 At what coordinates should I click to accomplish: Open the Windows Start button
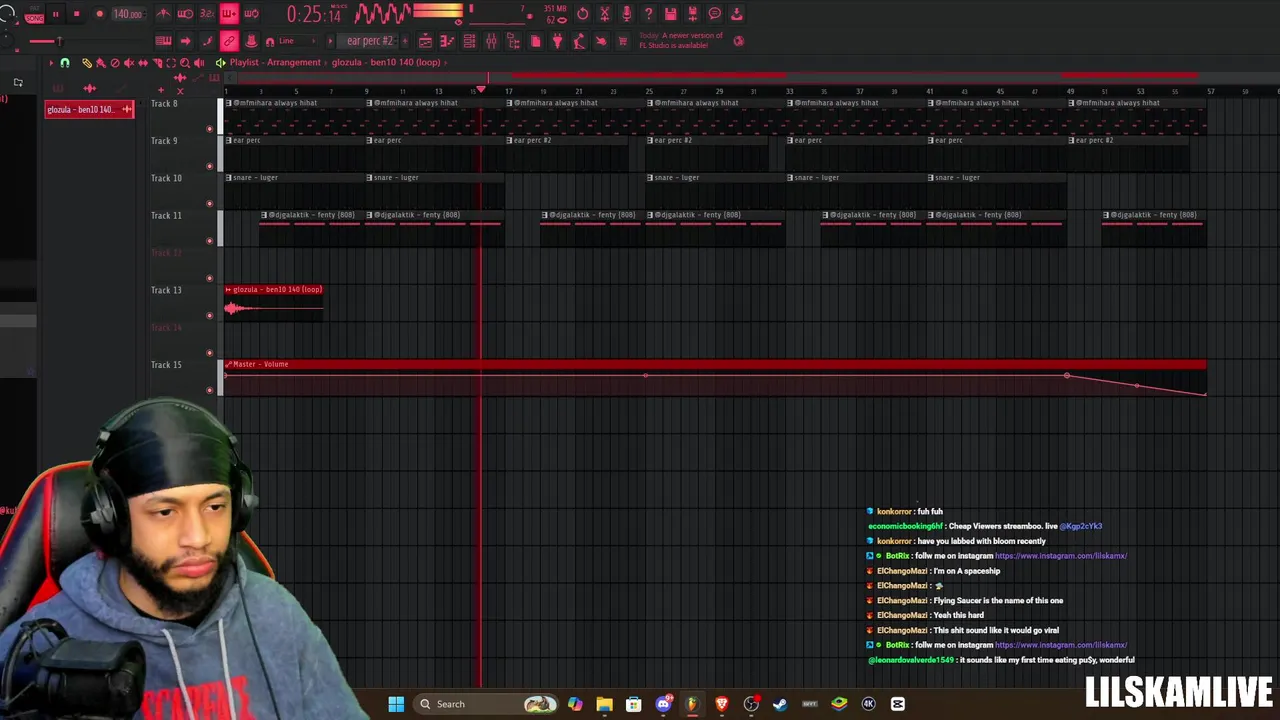tap(396, 704)
